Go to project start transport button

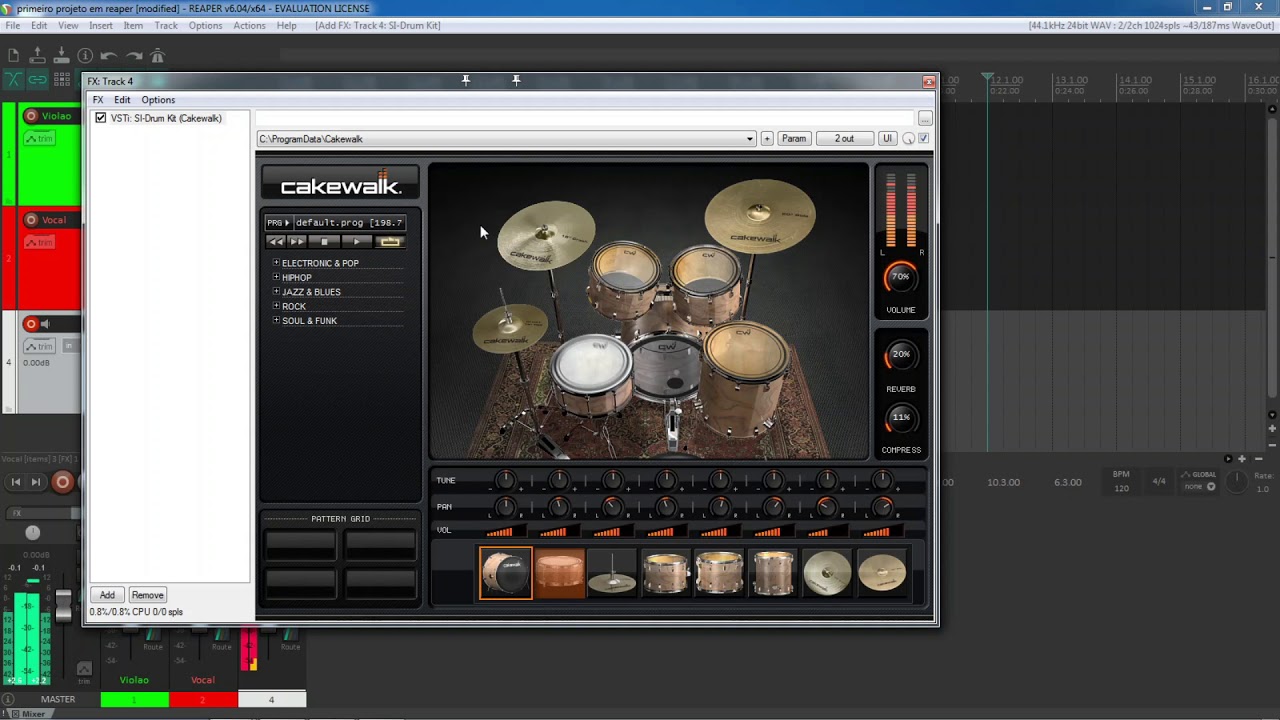[15, 482]
